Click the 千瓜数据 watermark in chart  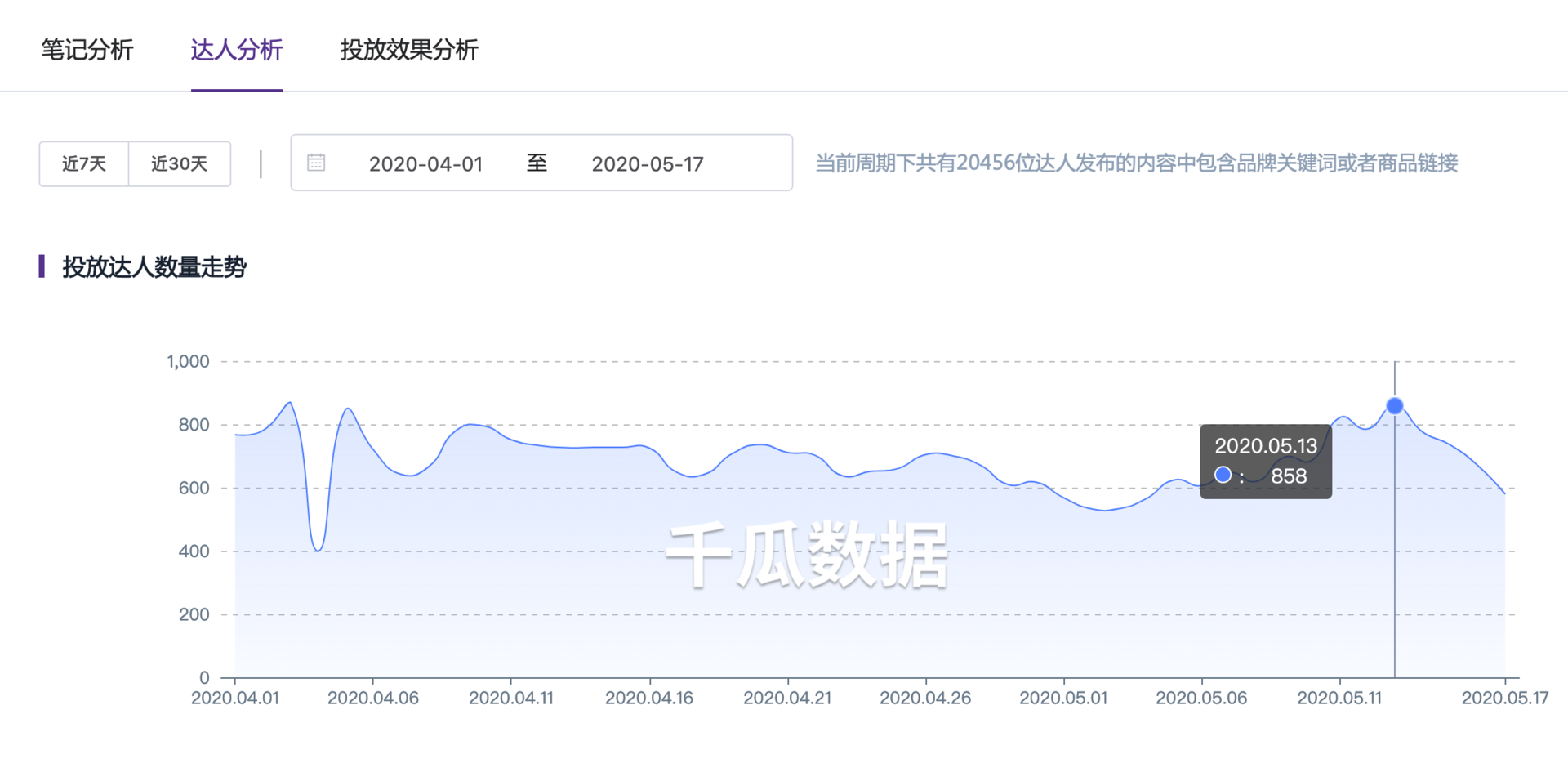(807, 555)
